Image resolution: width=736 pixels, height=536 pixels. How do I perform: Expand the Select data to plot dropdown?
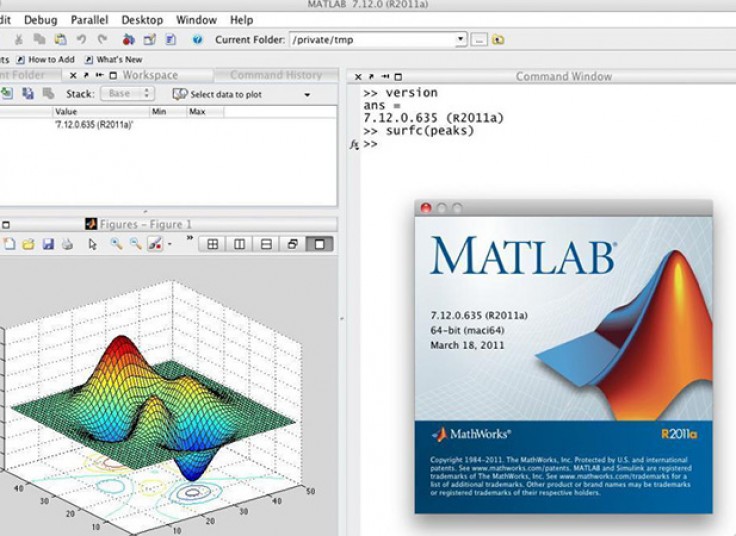click(x=306, y=95)
